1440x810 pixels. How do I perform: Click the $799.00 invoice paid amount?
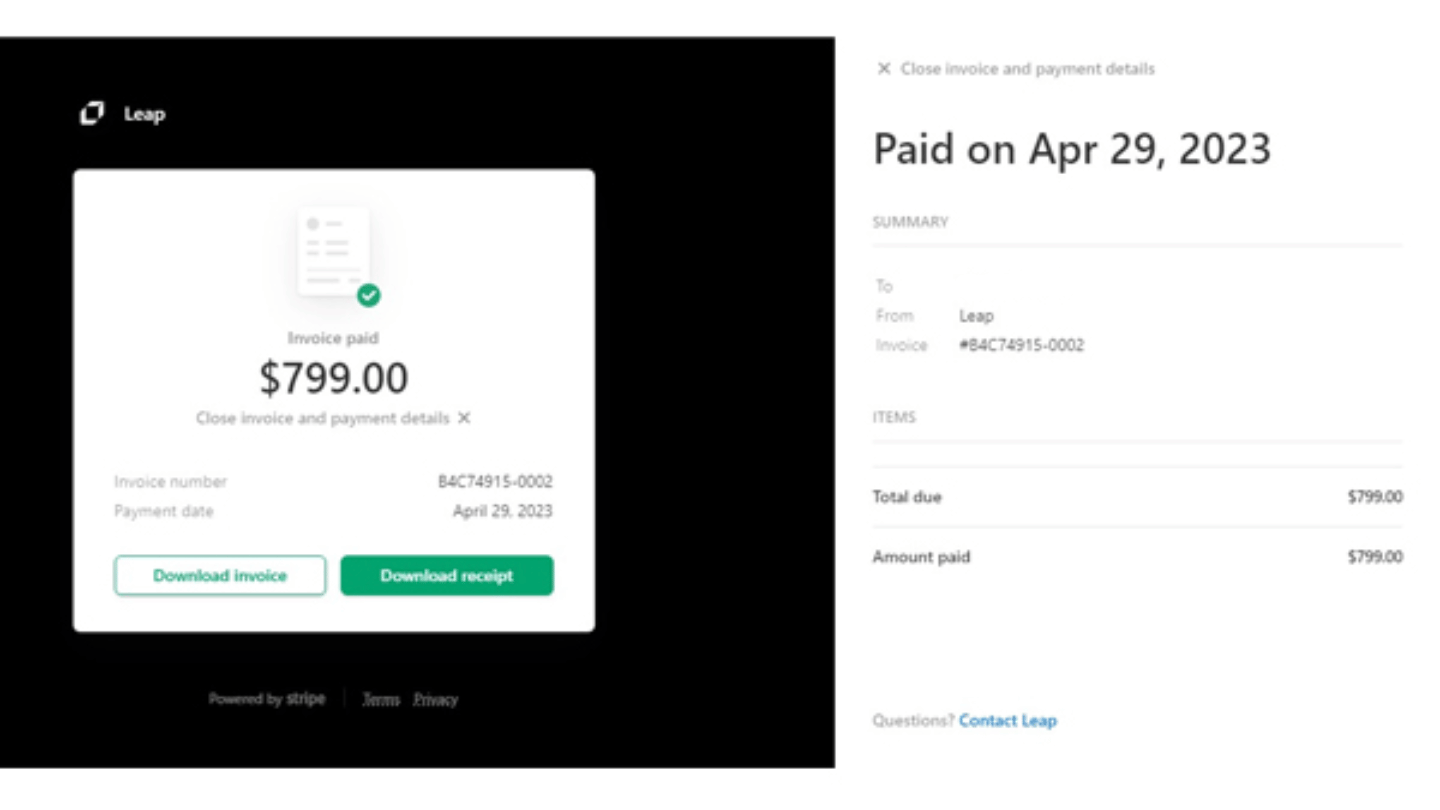click(x=334, y=378)
